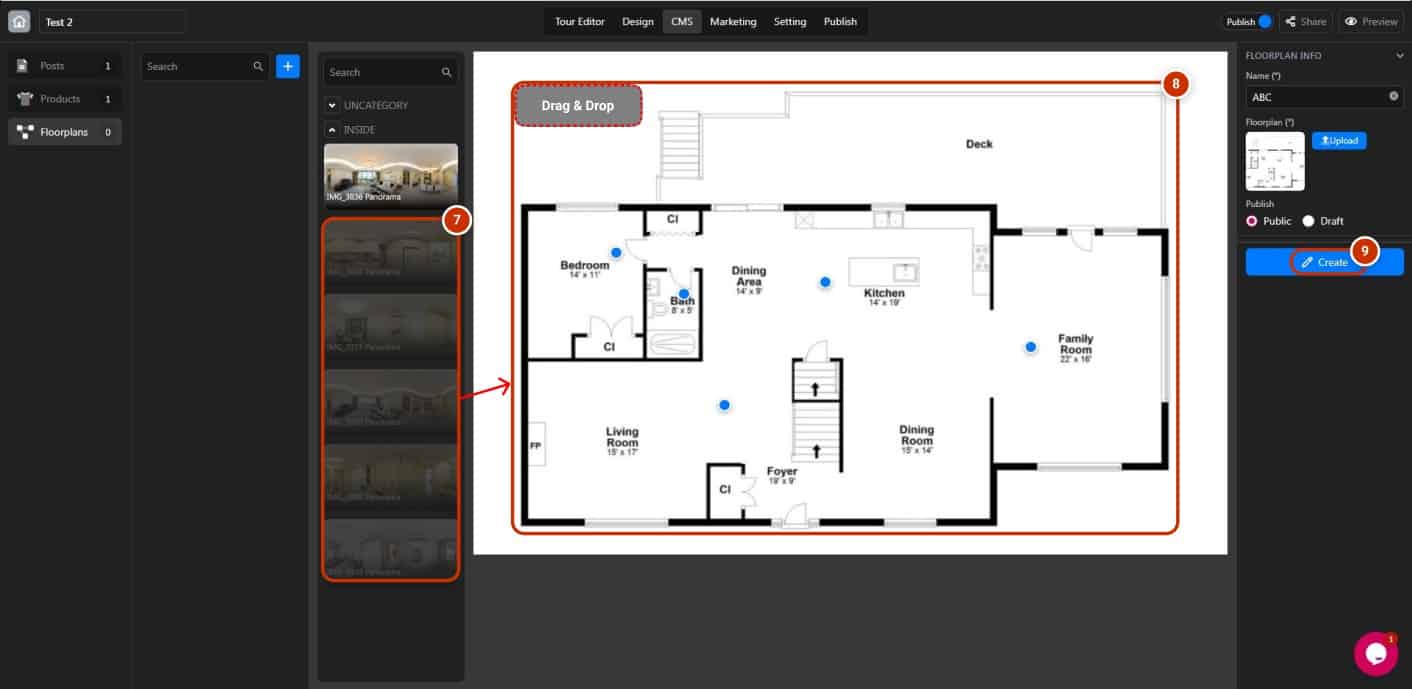The image size is (1412, 689).
Task: Toggle the Publish switch in the top bar
Action: (x=1270, y=20)
